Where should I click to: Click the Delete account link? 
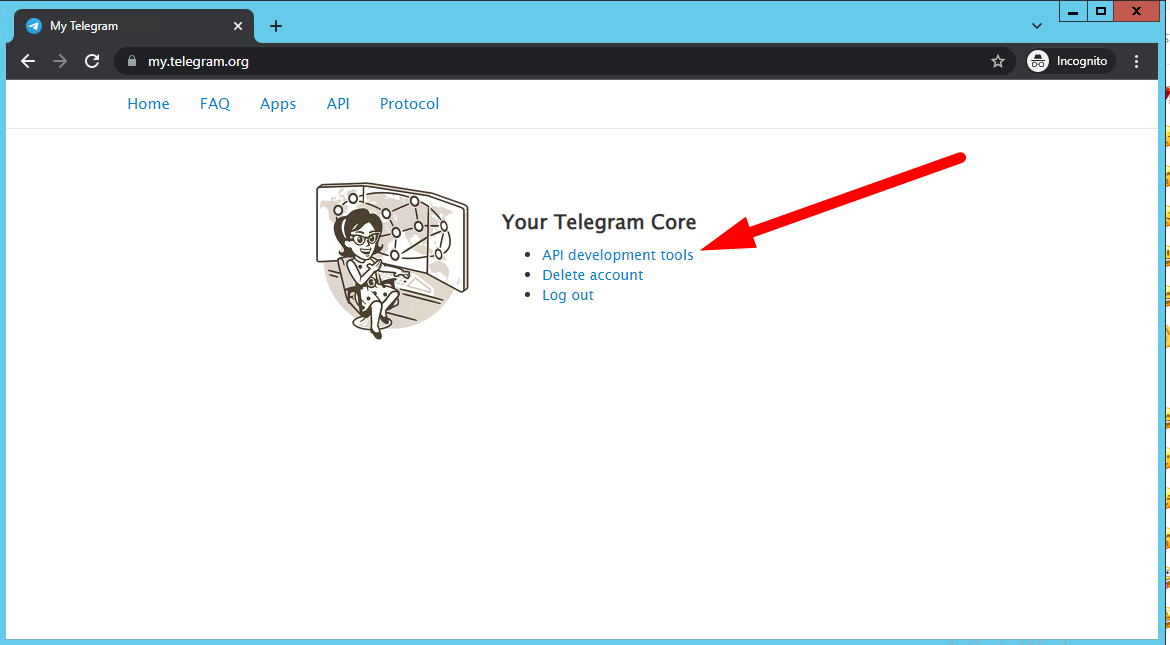592,275
